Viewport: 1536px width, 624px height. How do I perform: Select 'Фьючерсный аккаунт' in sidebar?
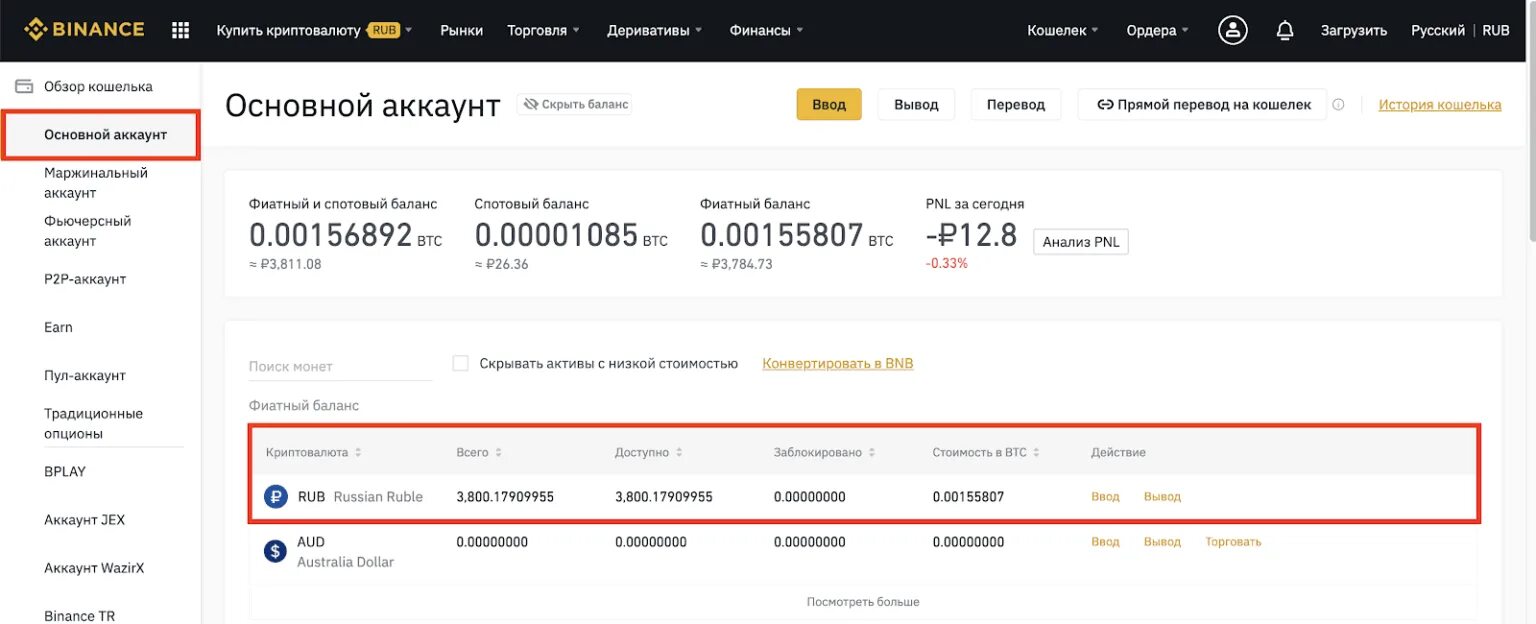(87, 230)
